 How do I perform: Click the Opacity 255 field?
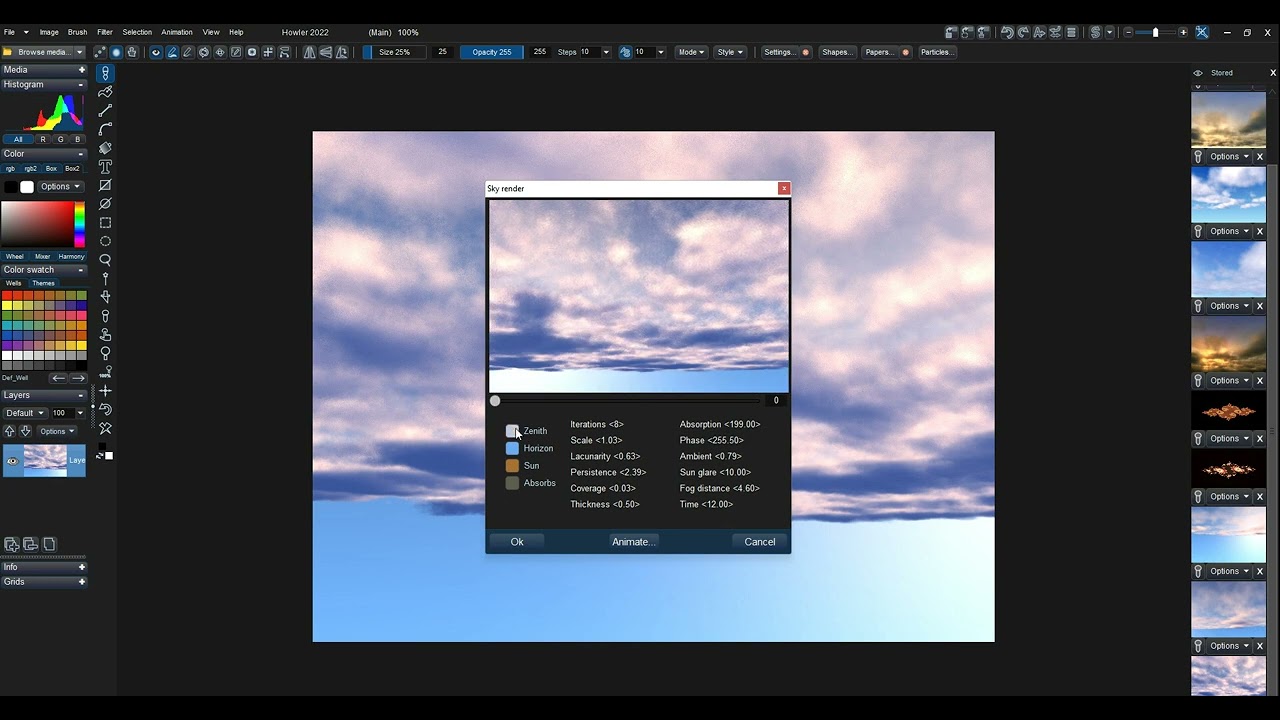pyautogui.click(x=492, y=52)
